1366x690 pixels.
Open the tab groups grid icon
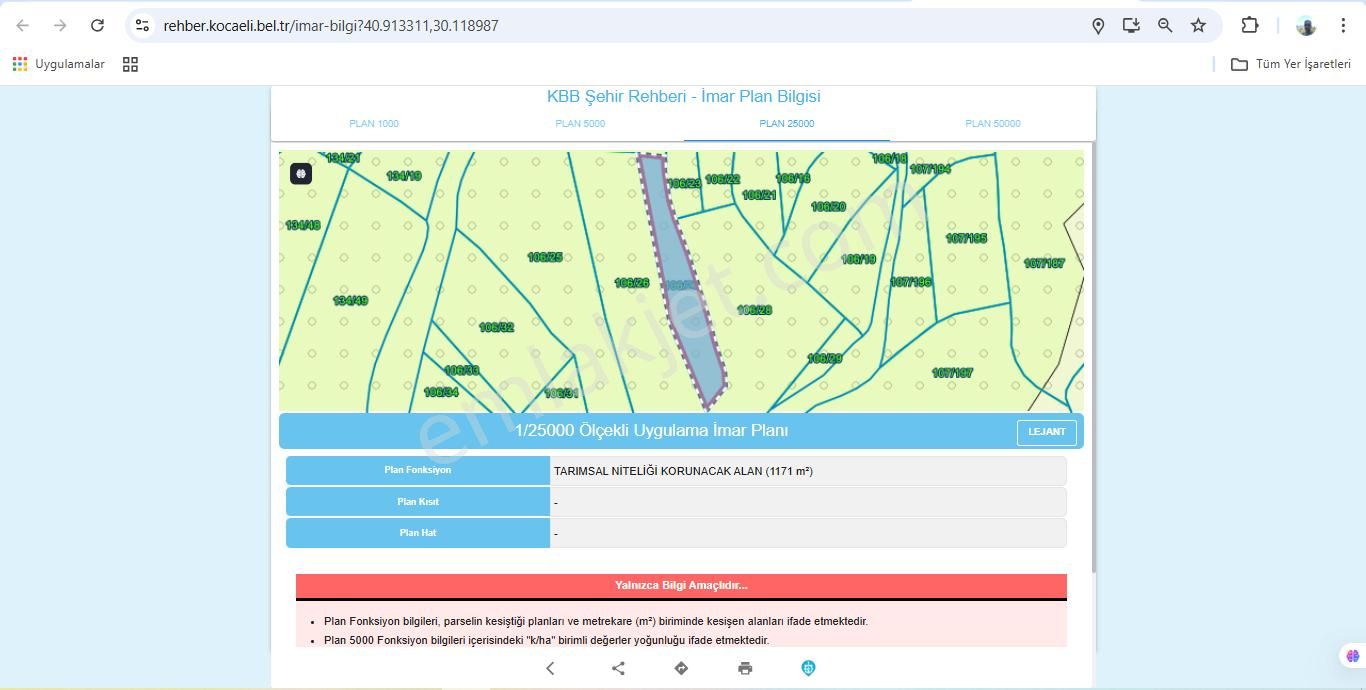130,64
